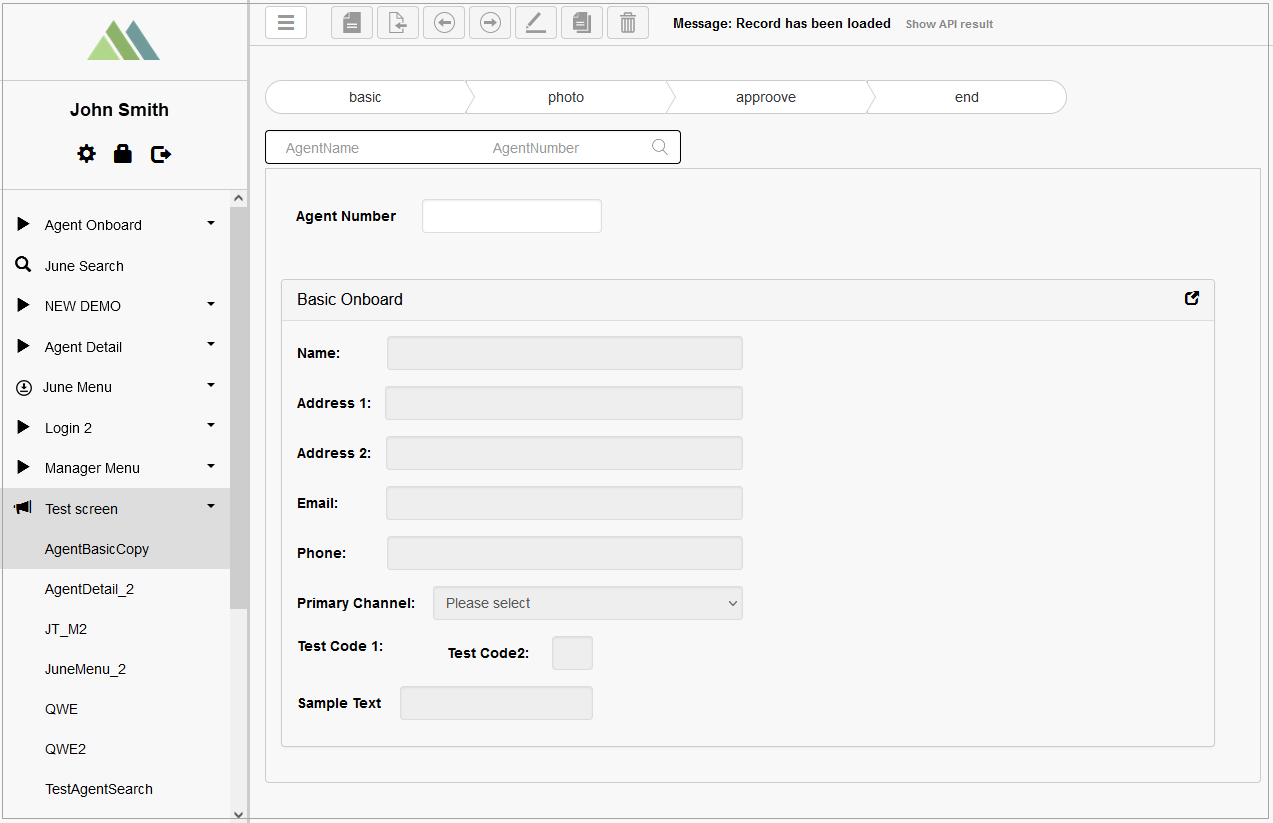Image resolution: width=1273 pixels, height=823 pixels.
Task: Toggle the hamburger menu button
Action: point(286,22)
